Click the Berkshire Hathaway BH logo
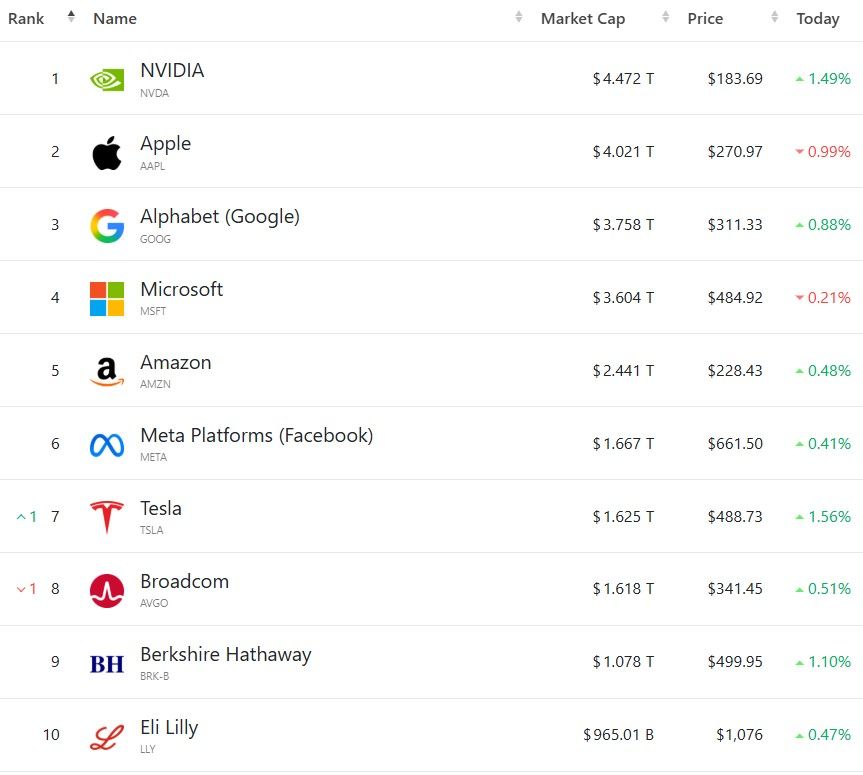 click(107, 663)
